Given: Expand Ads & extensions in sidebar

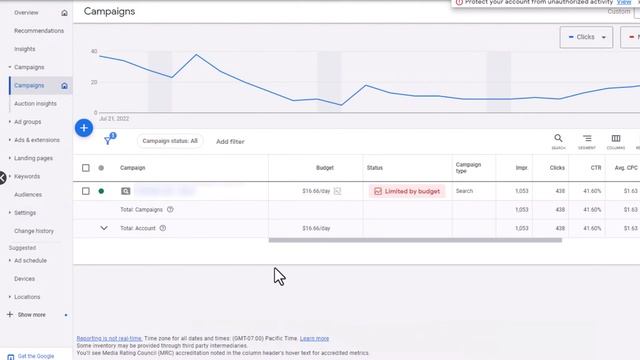Looking at the screenshot, I should pyautogui.click(x=10, y=140).
